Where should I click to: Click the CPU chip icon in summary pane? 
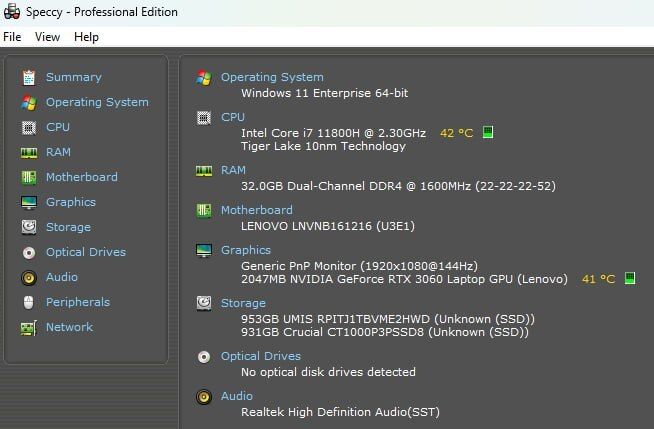click(x=204, y=118)
